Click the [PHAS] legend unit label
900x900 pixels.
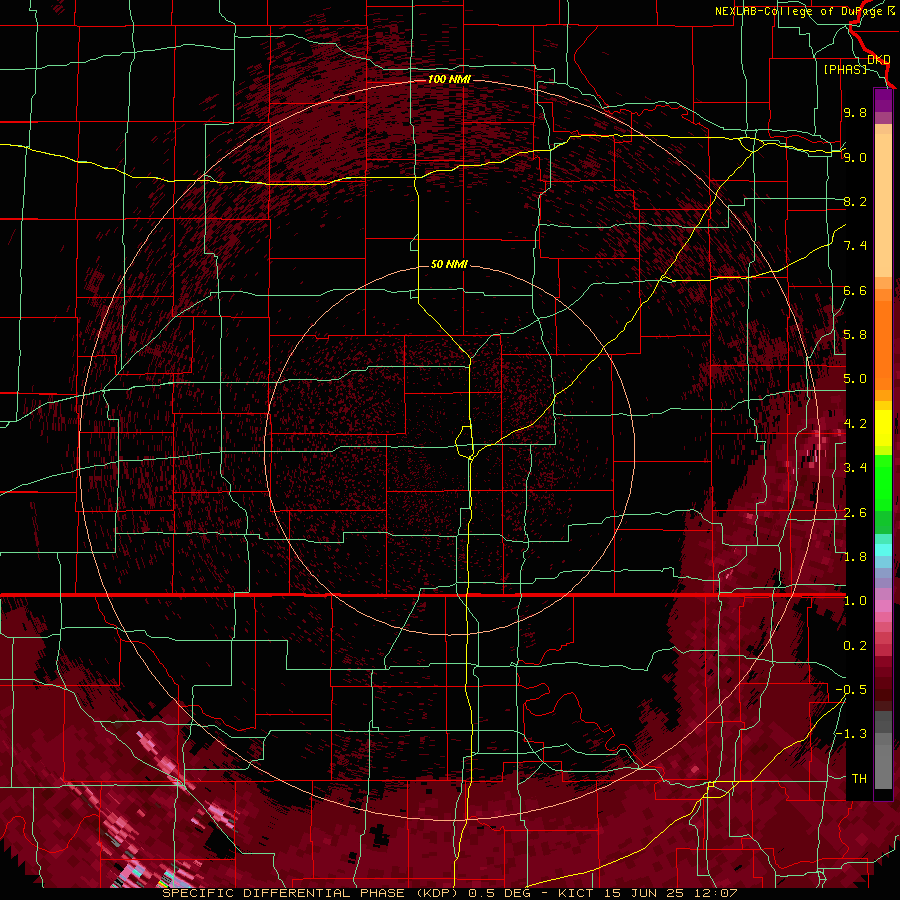[845, 69]
